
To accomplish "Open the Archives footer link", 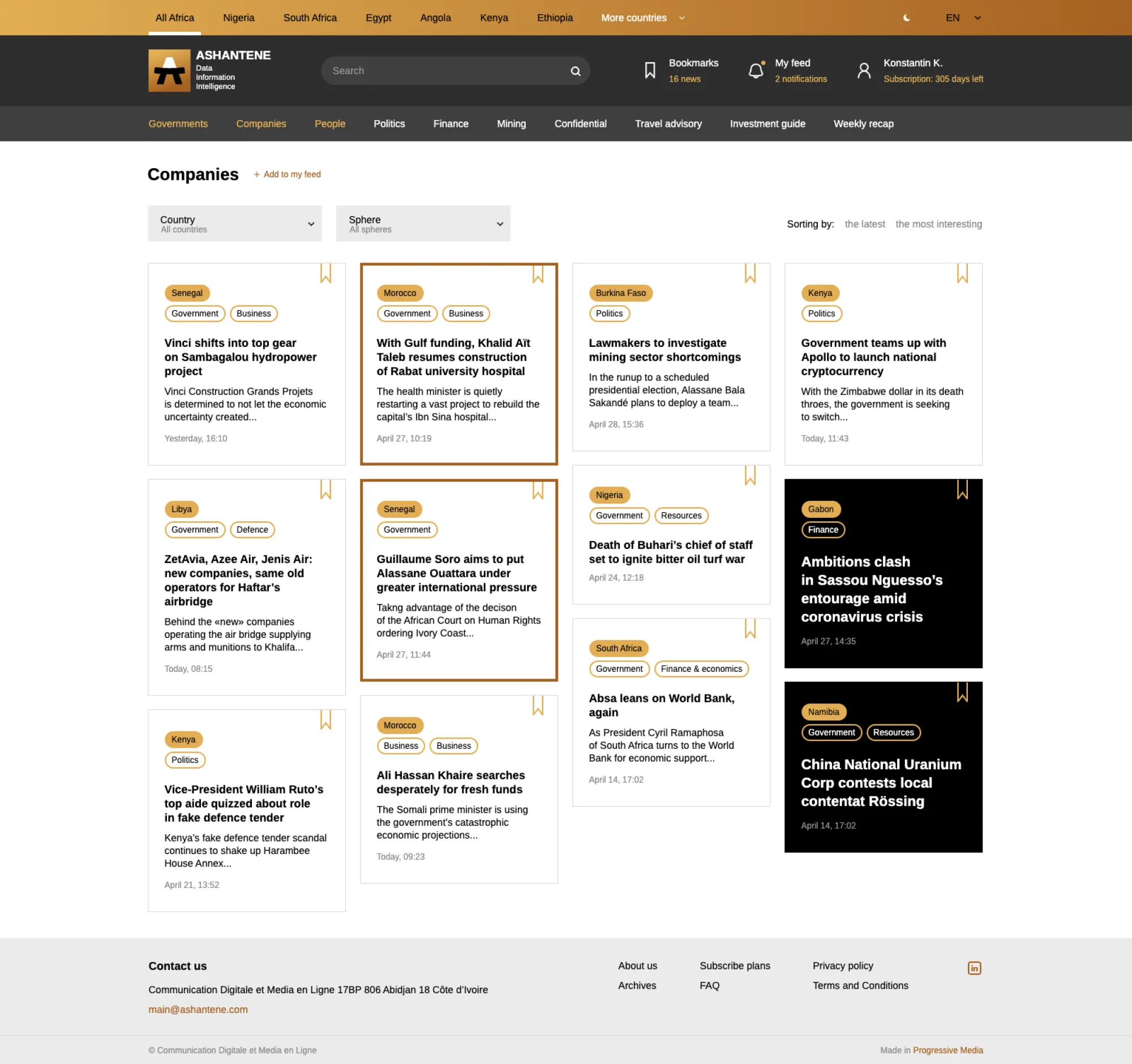I will point(637,985).
